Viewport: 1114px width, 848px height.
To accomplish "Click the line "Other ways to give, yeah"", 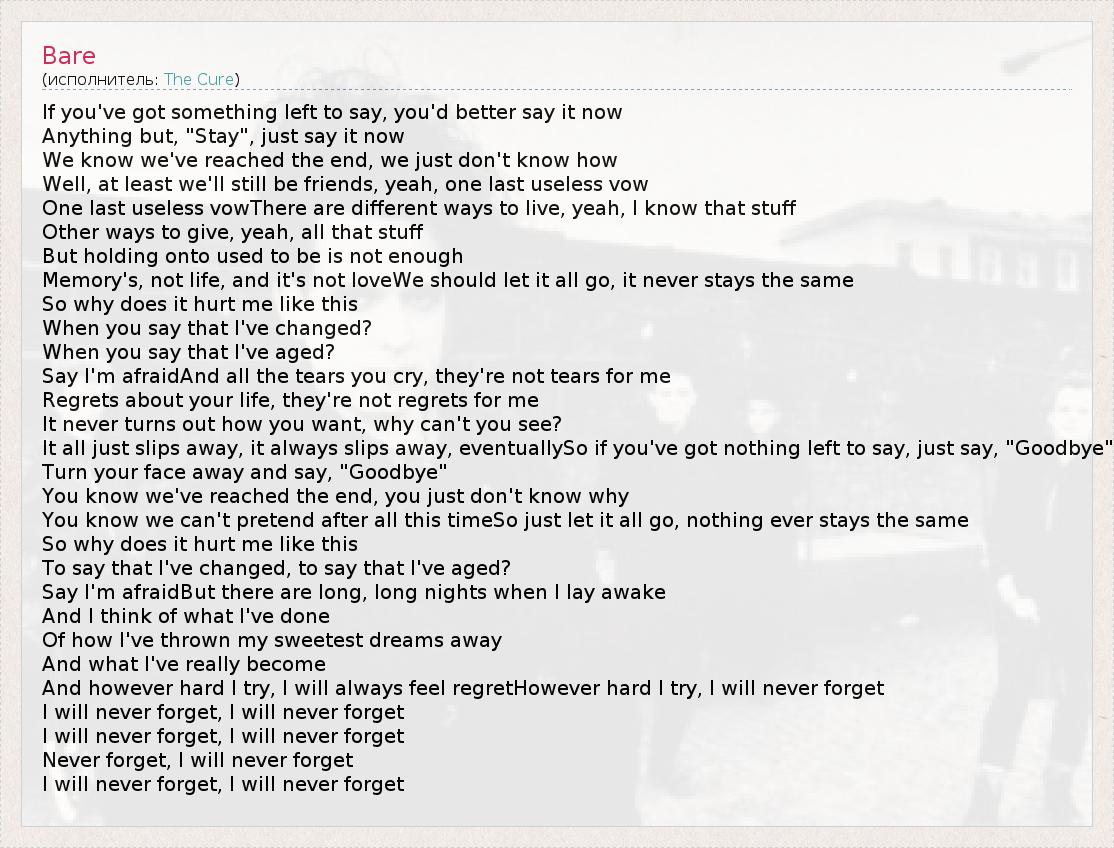I will [232, 232].
